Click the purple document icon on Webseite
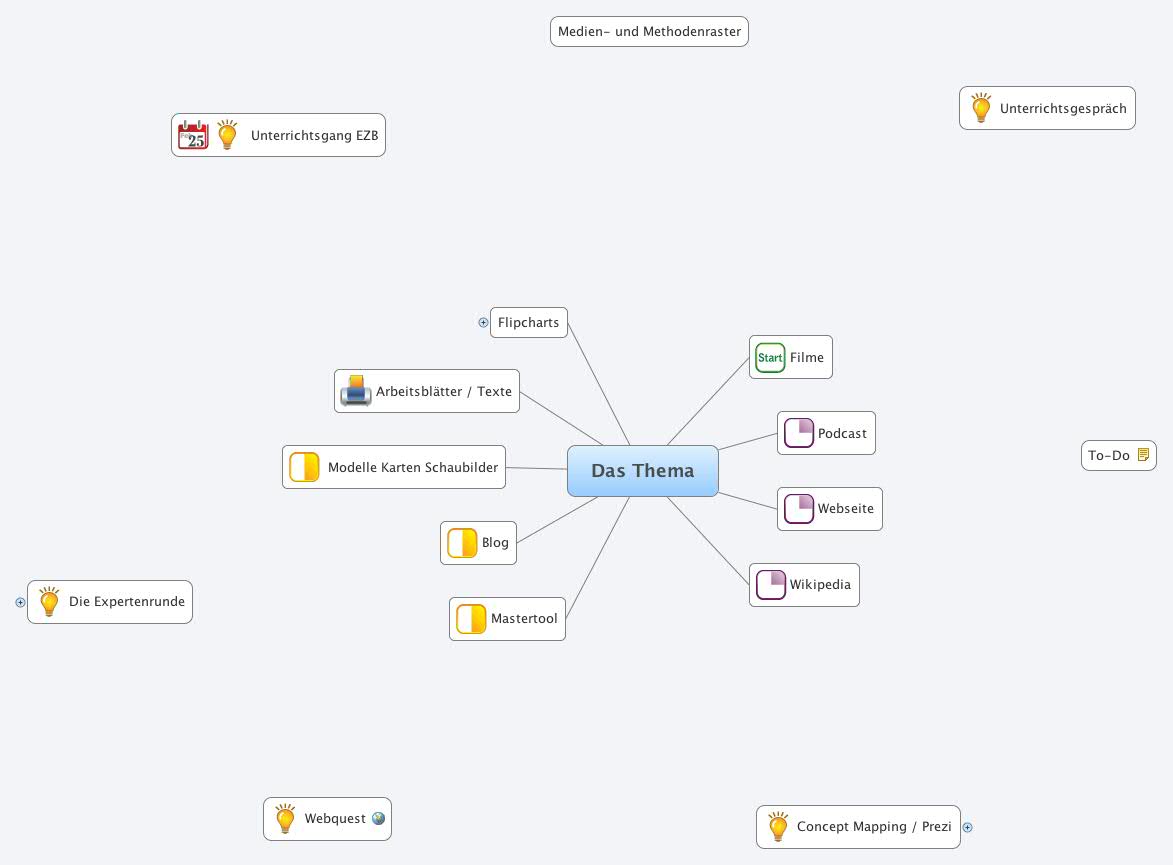The image size is (1173, 865). 799,508
